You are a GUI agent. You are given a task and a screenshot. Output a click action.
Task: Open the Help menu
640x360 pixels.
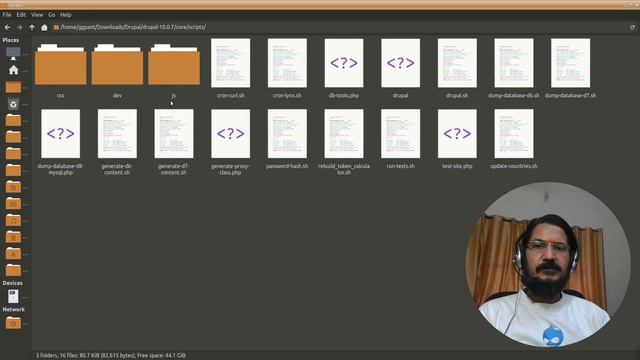(66, 15)
